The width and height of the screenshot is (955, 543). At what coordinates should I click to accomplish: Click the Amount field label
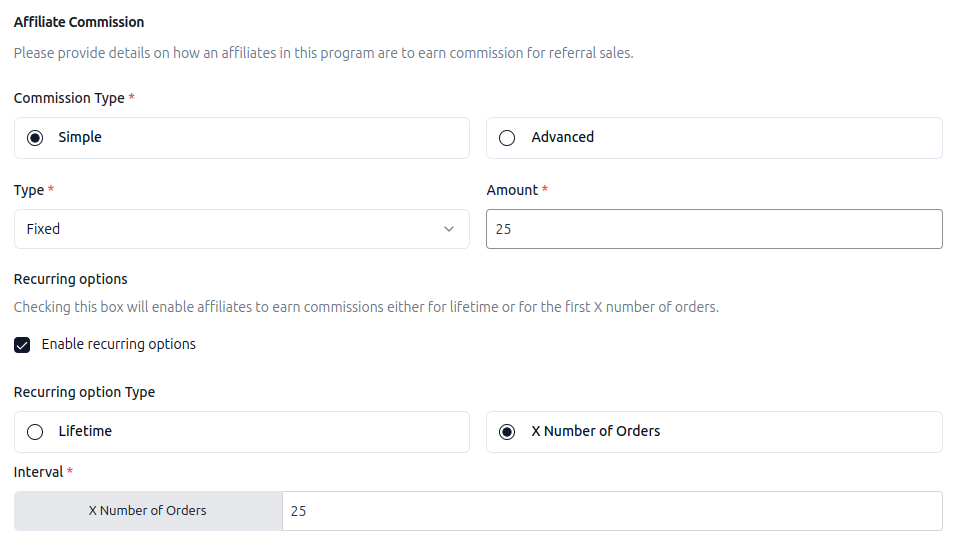(x=512, y=190)
